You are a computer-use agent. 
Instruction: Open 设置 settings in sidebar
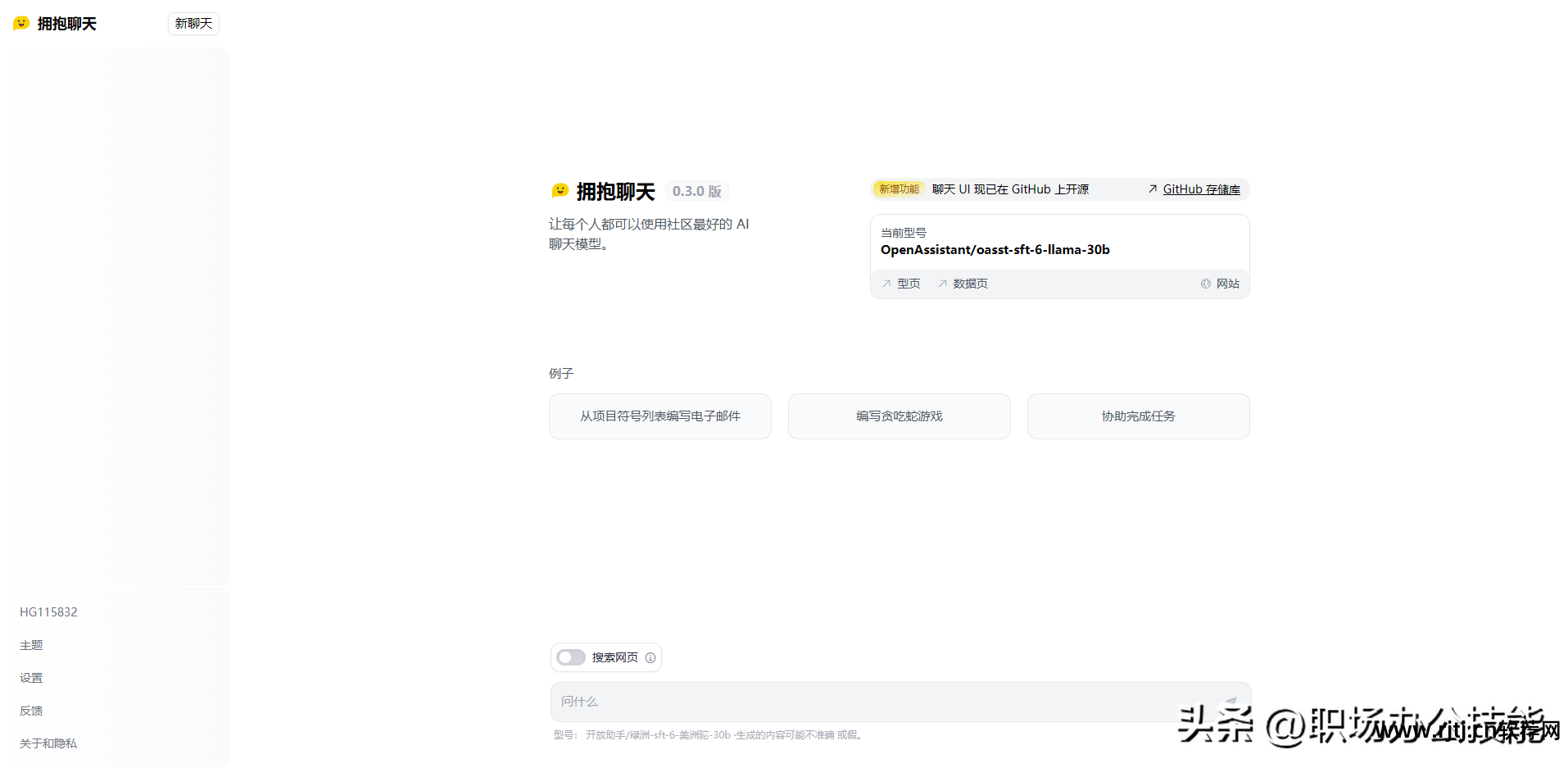[31, 678]
